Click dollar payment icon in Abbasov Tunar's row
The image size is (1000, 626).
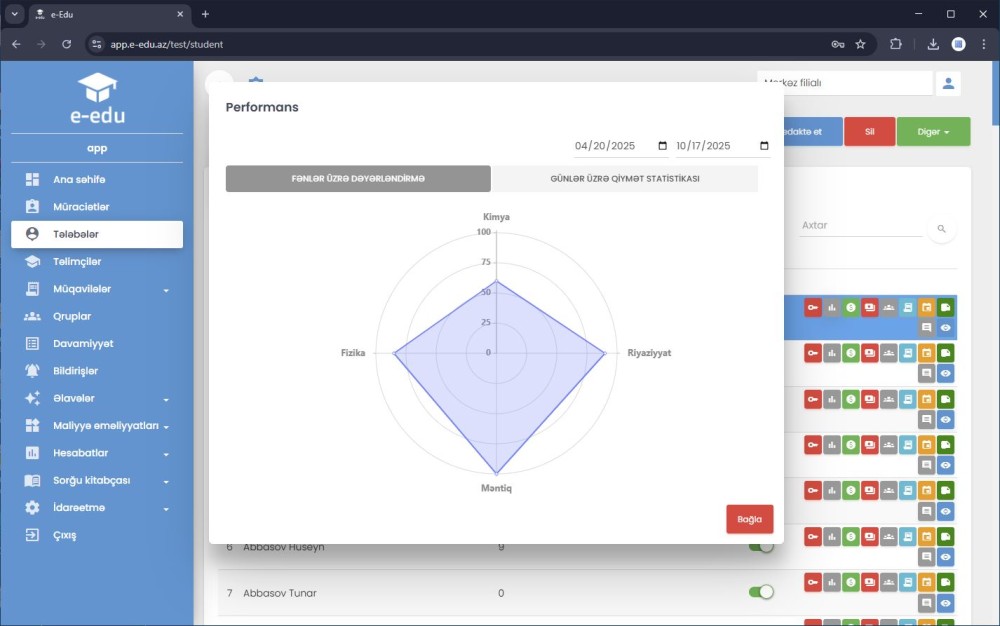pos(850,581)
